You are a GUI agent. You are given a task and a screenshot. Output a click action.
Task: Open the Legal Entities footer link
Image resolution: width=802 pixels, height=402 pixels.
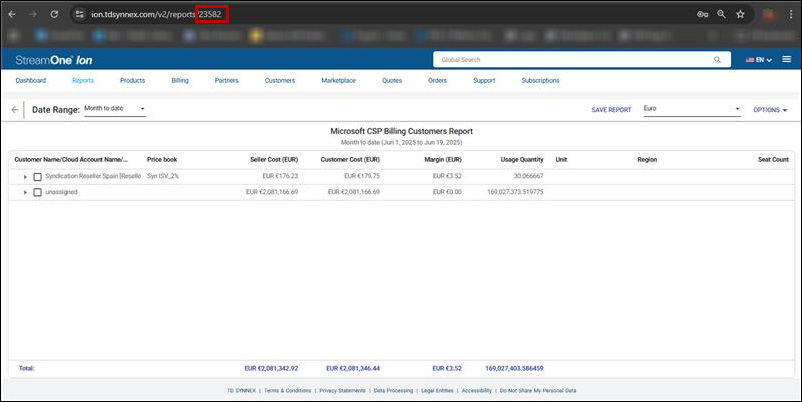pyautogui.click(x=437, y=391)
